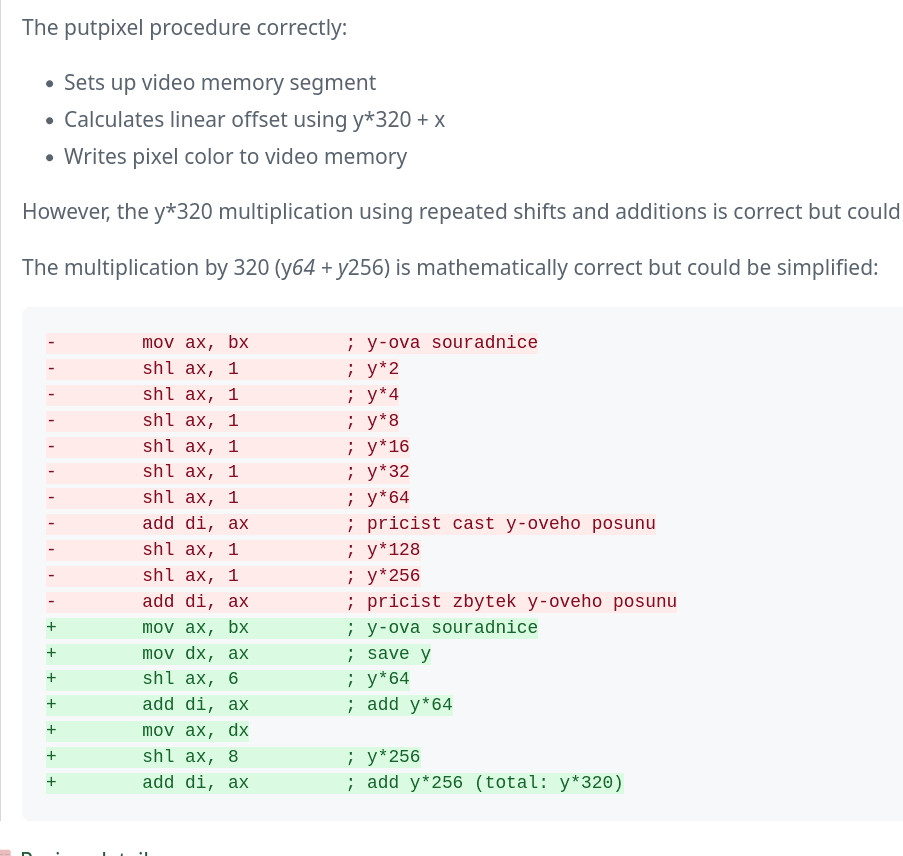The height and width of the screenshot is (856, 903).
Task: Click the heading text "The putpixel procedure correctly:"
Action: click(x=185, y=27)
